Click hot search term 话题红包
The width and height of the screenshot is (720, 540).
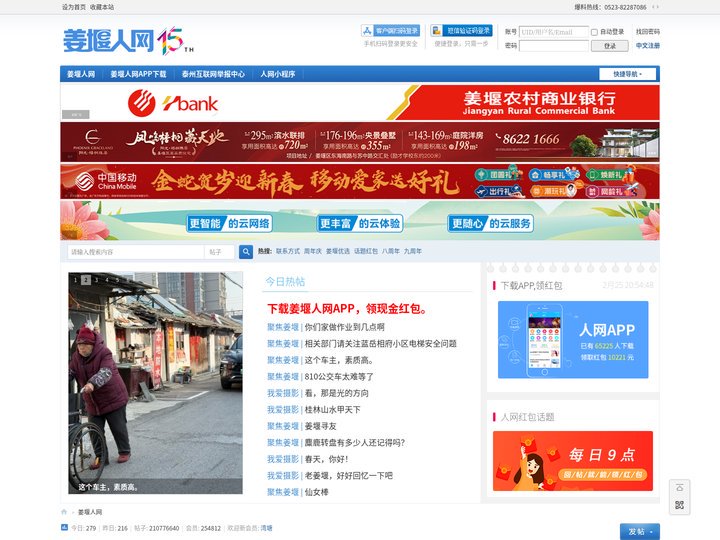coord(366,251)
